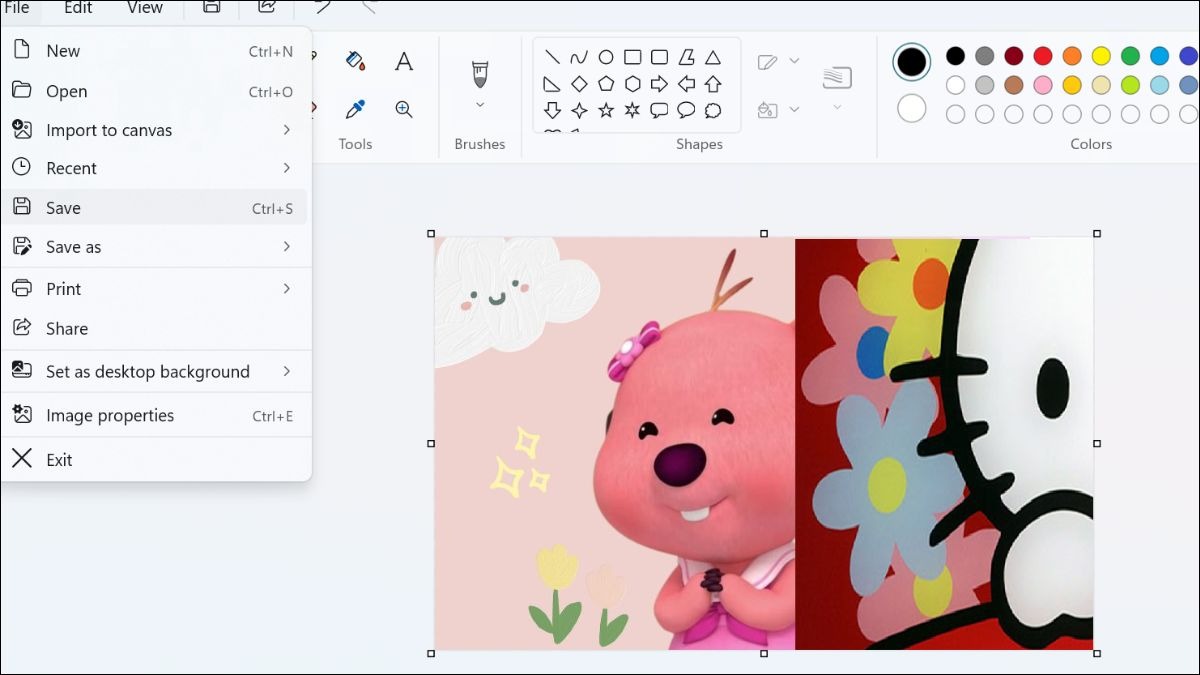Choose the Right arrow shape
Screen dimensions: 1200x675
pos(660,84)
